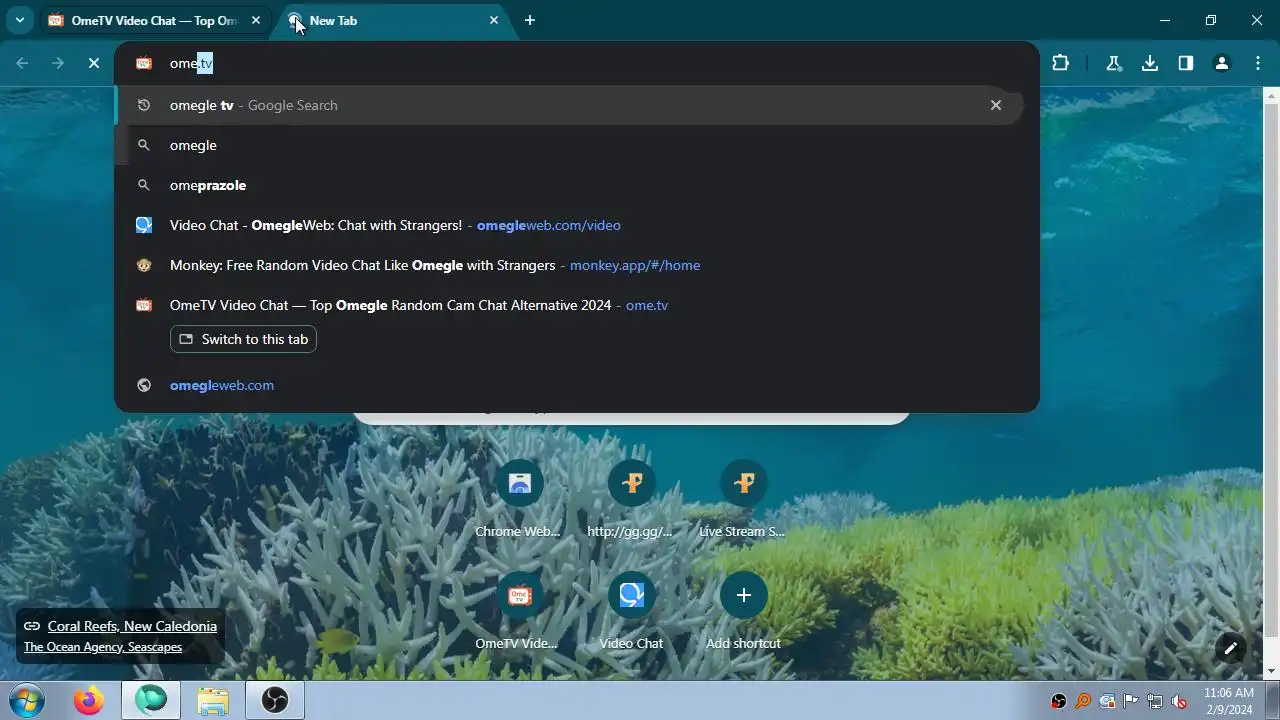Click the muted volume tray icon
This screenshot has height=720, width=1280.
(1179, 701)
